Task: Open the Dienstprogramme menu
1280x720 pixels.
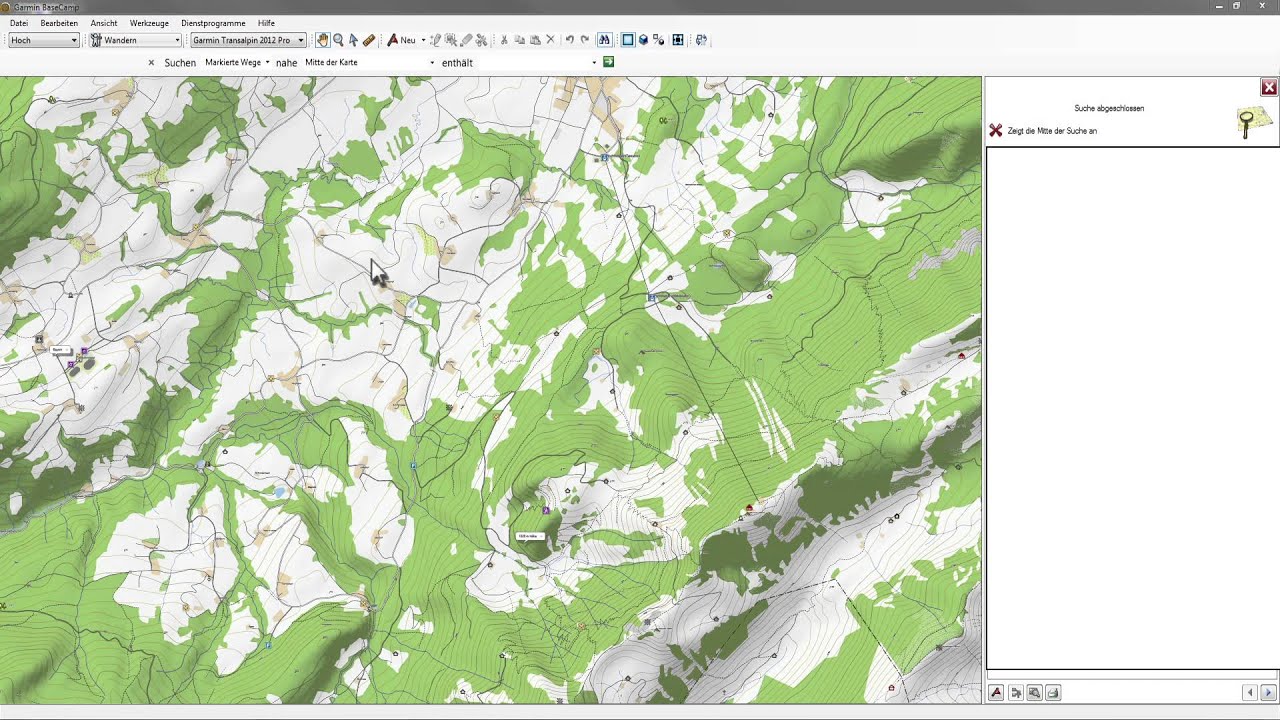Action: click(213, 23)
